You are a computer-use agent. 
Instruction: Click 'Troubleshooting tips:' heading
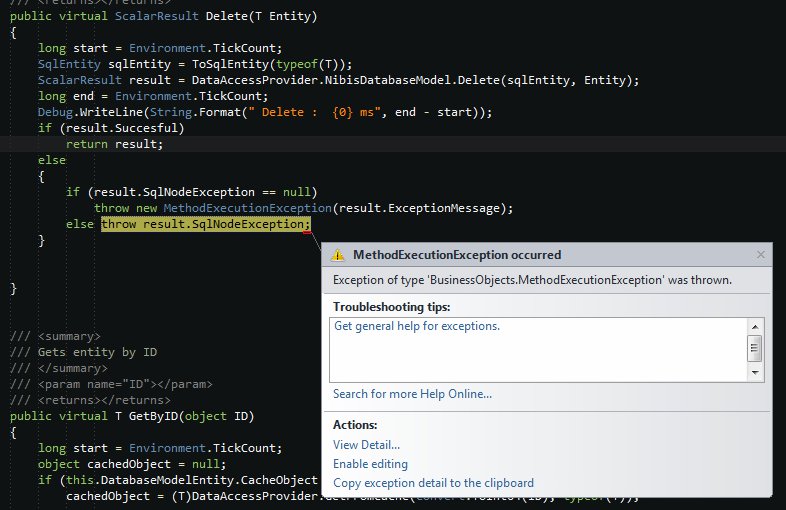(x=391, y=307)
